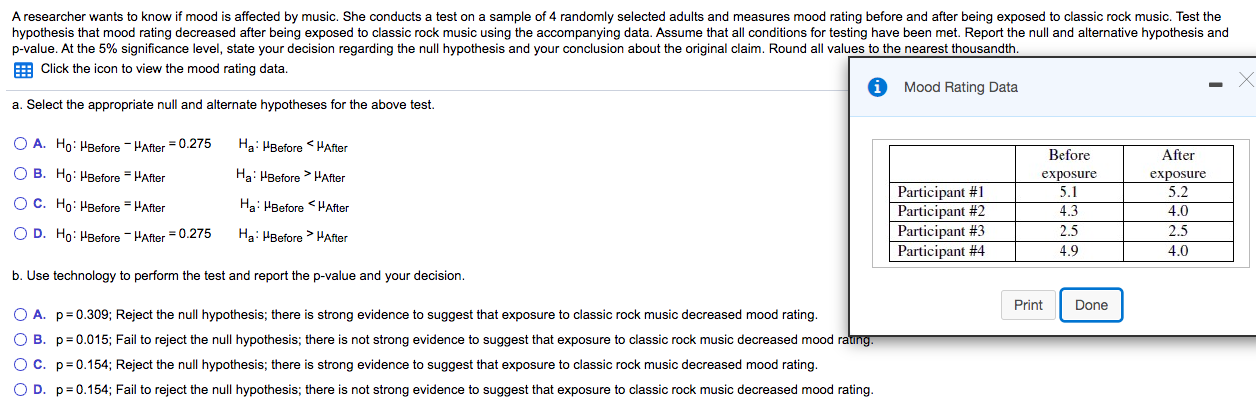Select p=0.154 fail to reject answer
1256x408 pixels.
coord(21,389)
